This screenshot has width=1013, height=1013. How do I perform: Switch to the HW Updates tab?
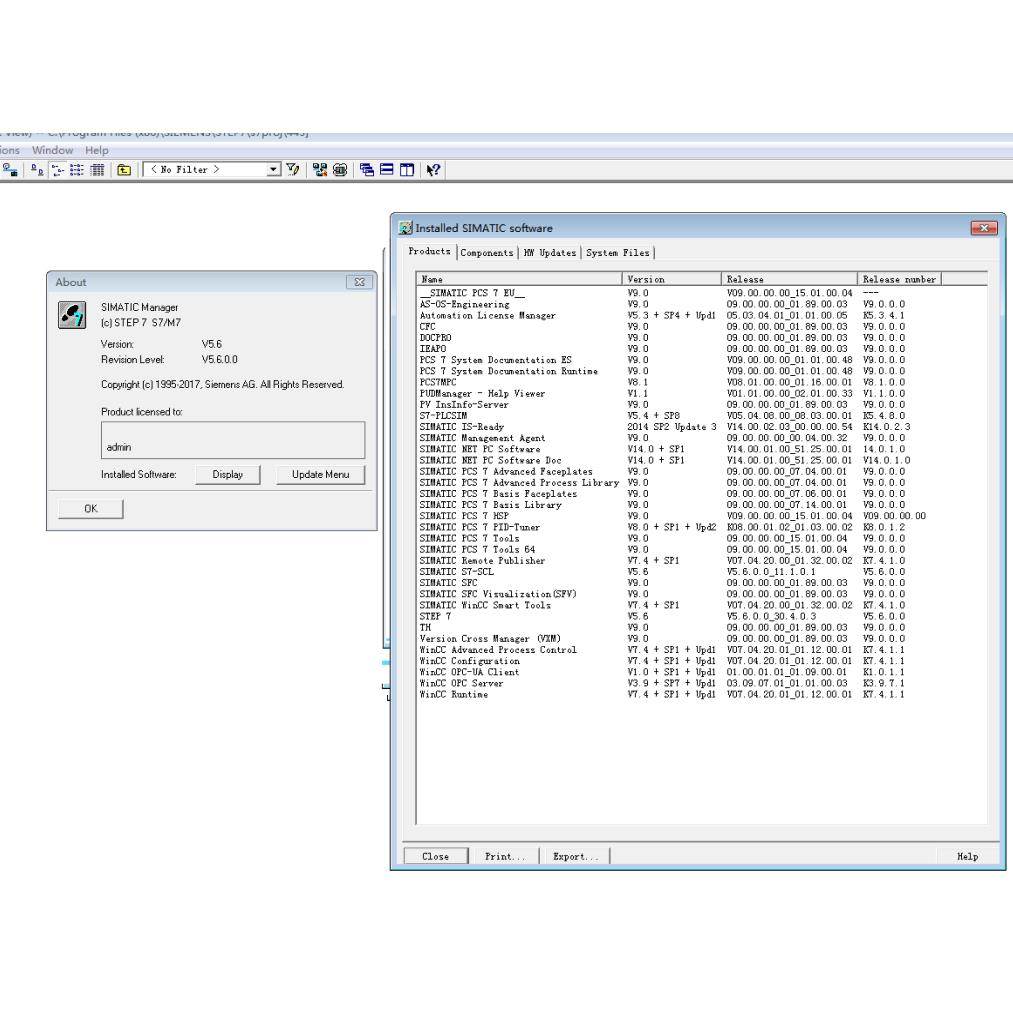[549, 253]
